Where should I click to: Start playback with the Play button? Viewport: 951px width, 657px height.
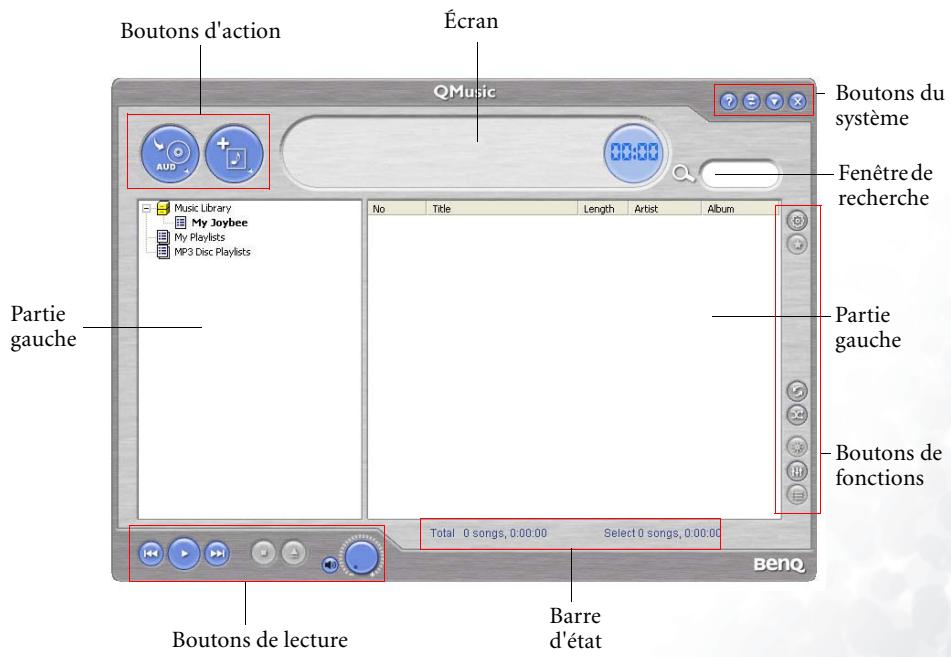[x=184, y=553]
